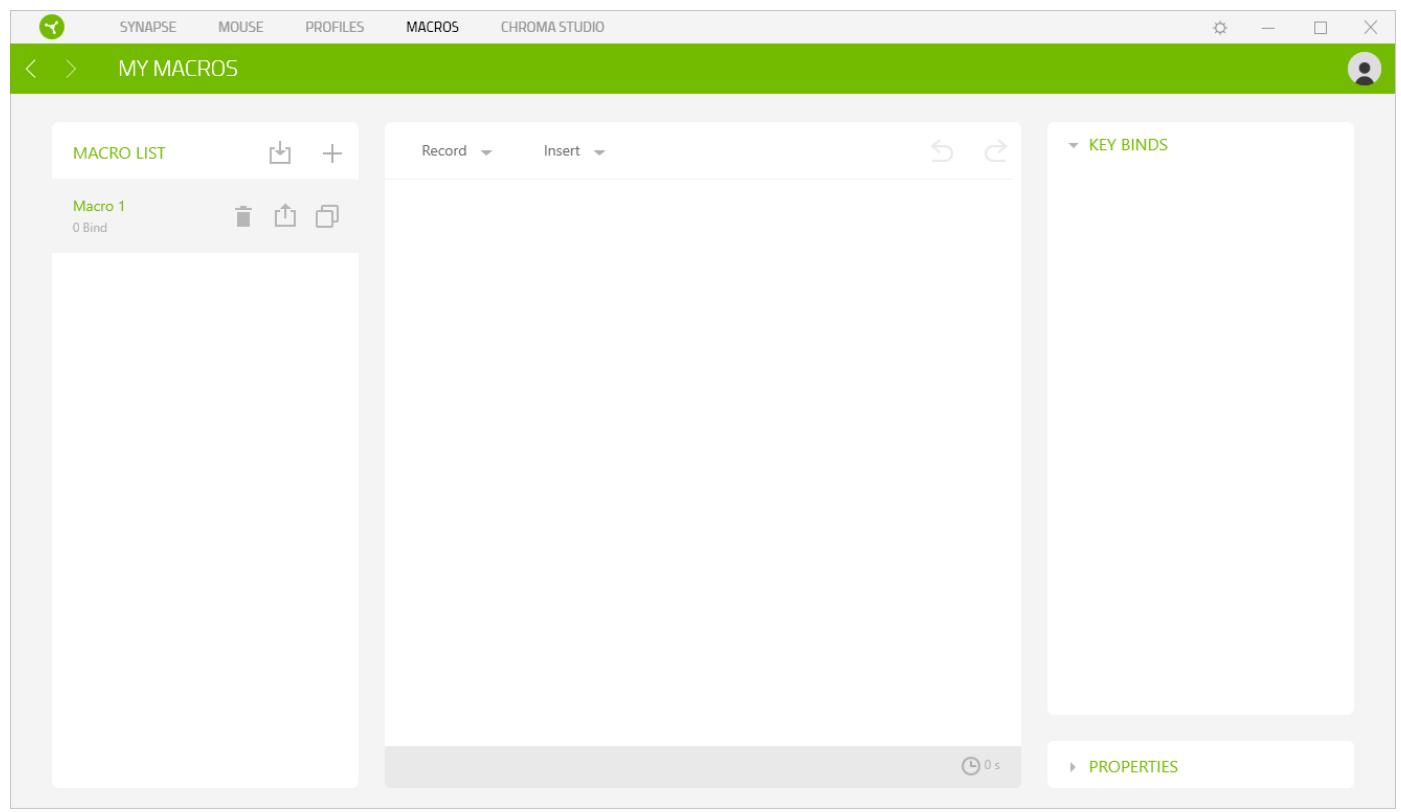Image resolution: width=1401 pixels, height=812 pixels.
Task: Select Macro 1 in the list
Action: click(x=205, y=216)
